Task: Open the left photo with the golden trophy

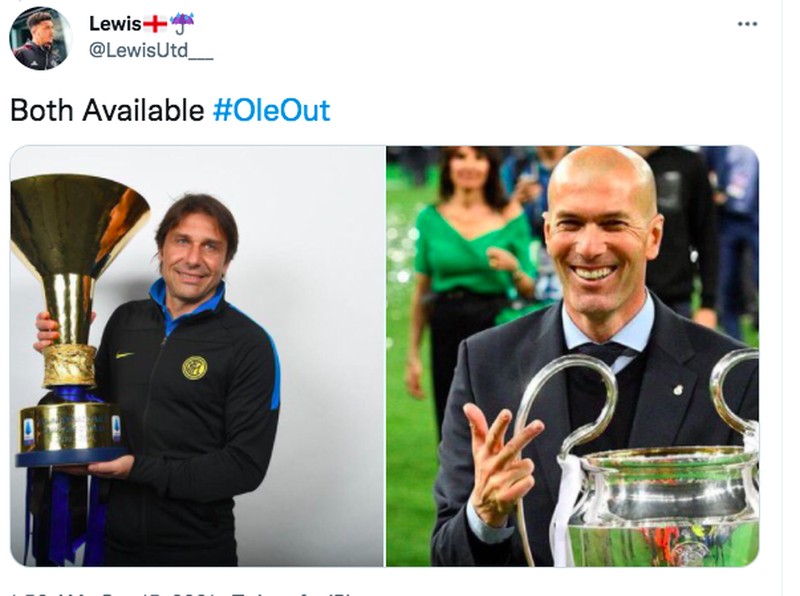Action: [197, 356]
